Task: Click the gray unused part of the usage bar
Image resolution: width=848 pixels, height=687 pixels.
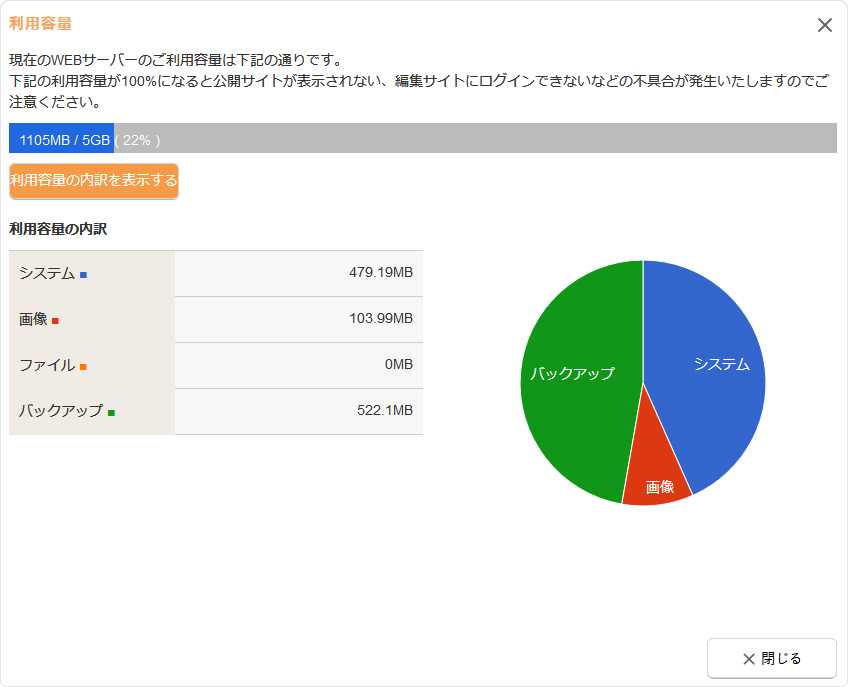Action: [500, 139]
